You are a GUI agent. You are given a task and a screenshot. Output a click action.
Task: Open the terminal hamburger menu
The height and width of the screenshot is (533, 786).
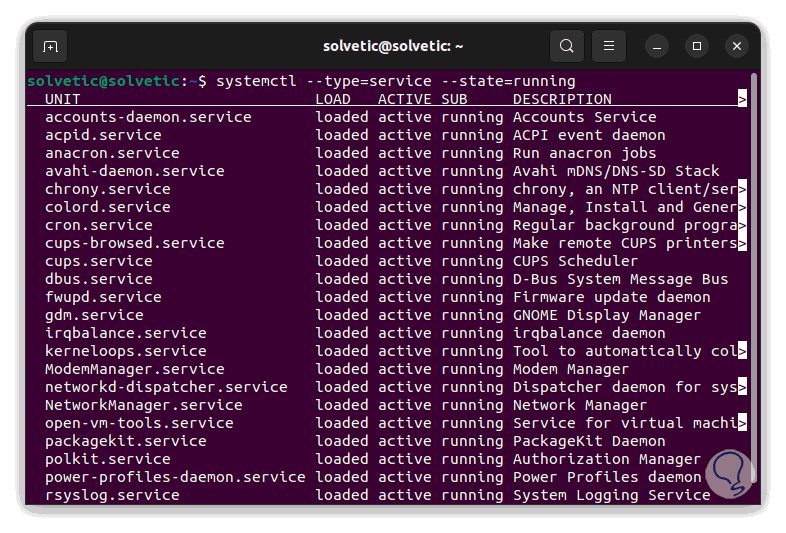pos(608,46)
